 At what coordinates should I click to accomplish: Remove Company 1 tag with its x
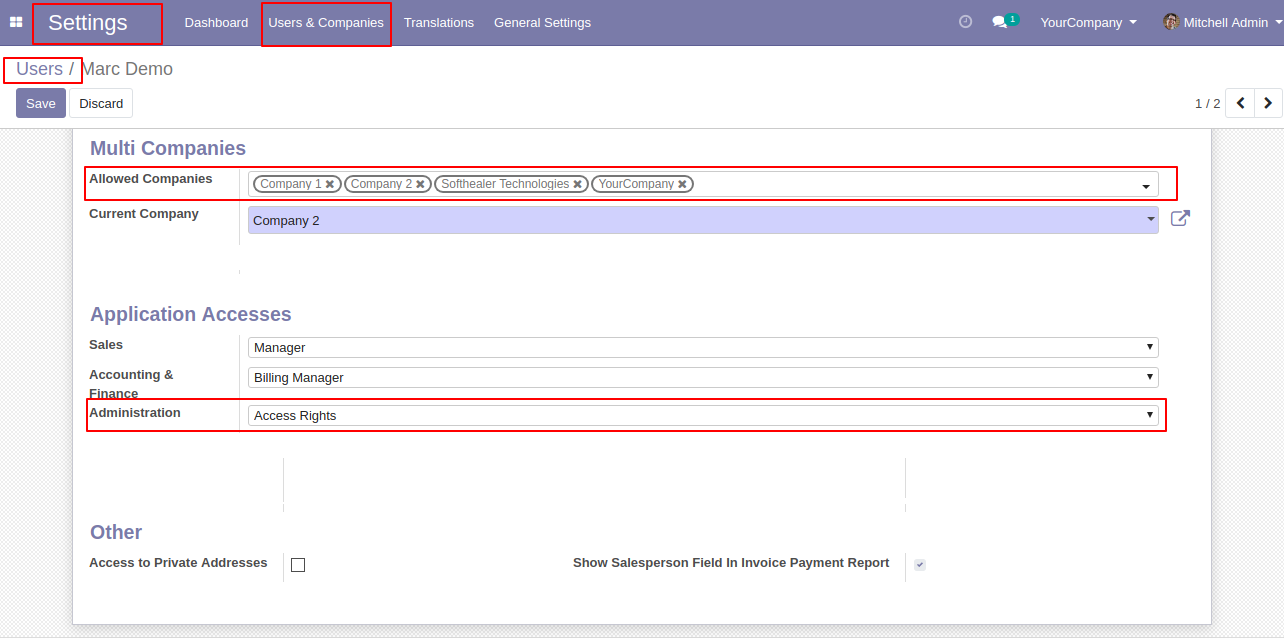(x=330, y=184)
